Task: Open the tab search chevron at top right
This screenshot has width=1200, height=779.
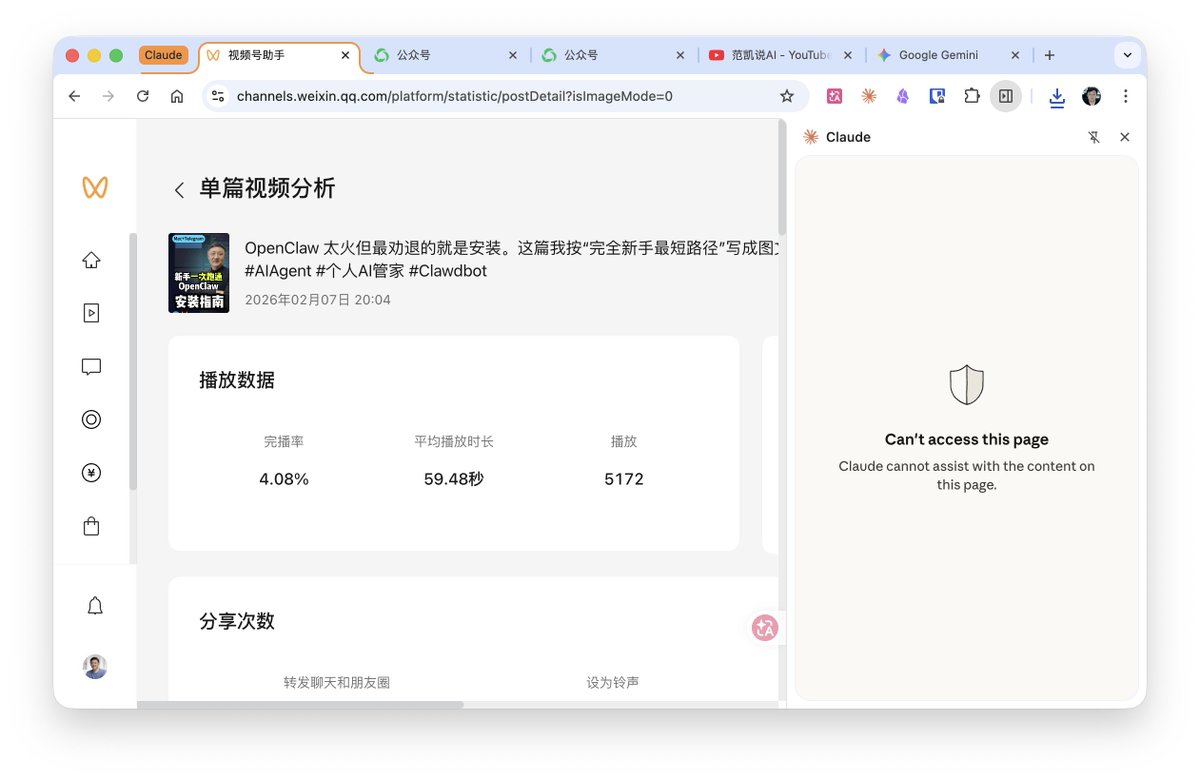Action: (1127, 55)
